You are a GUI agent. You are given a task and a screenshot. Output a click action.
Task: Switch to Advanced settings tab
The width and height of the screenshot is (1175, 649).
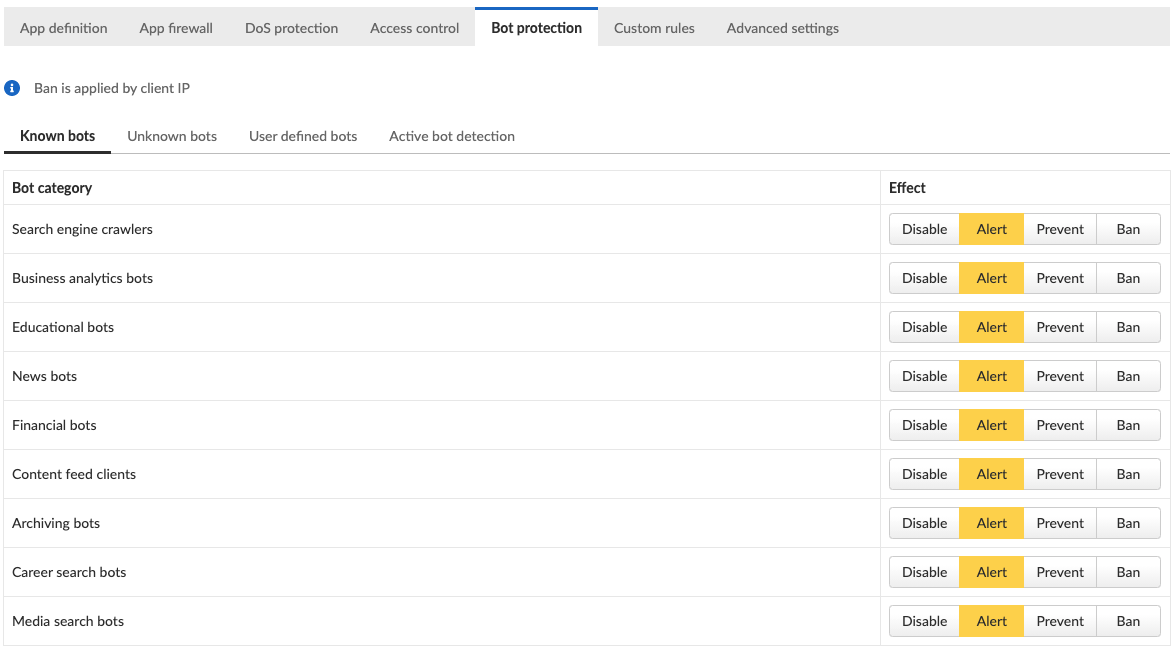[x=782, y=28]
